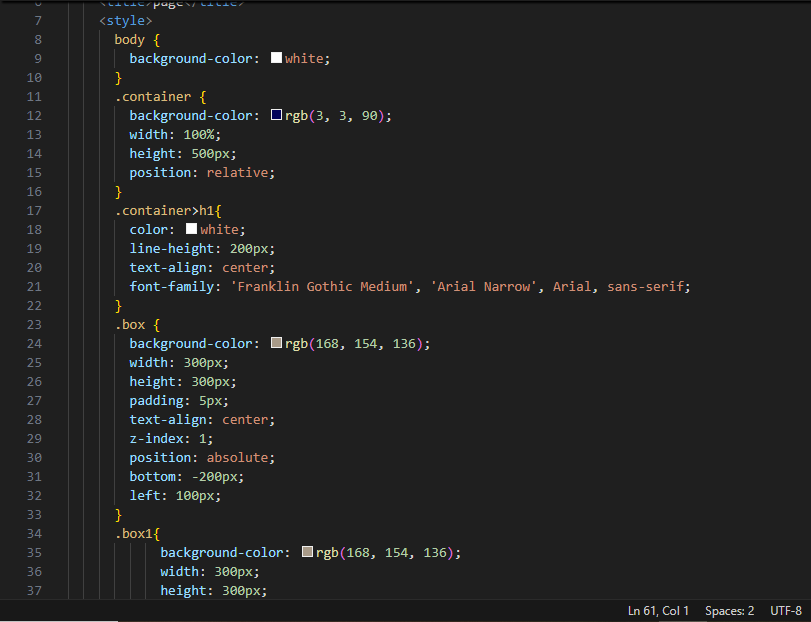Click closing brace on line 33

pos(118,514)
